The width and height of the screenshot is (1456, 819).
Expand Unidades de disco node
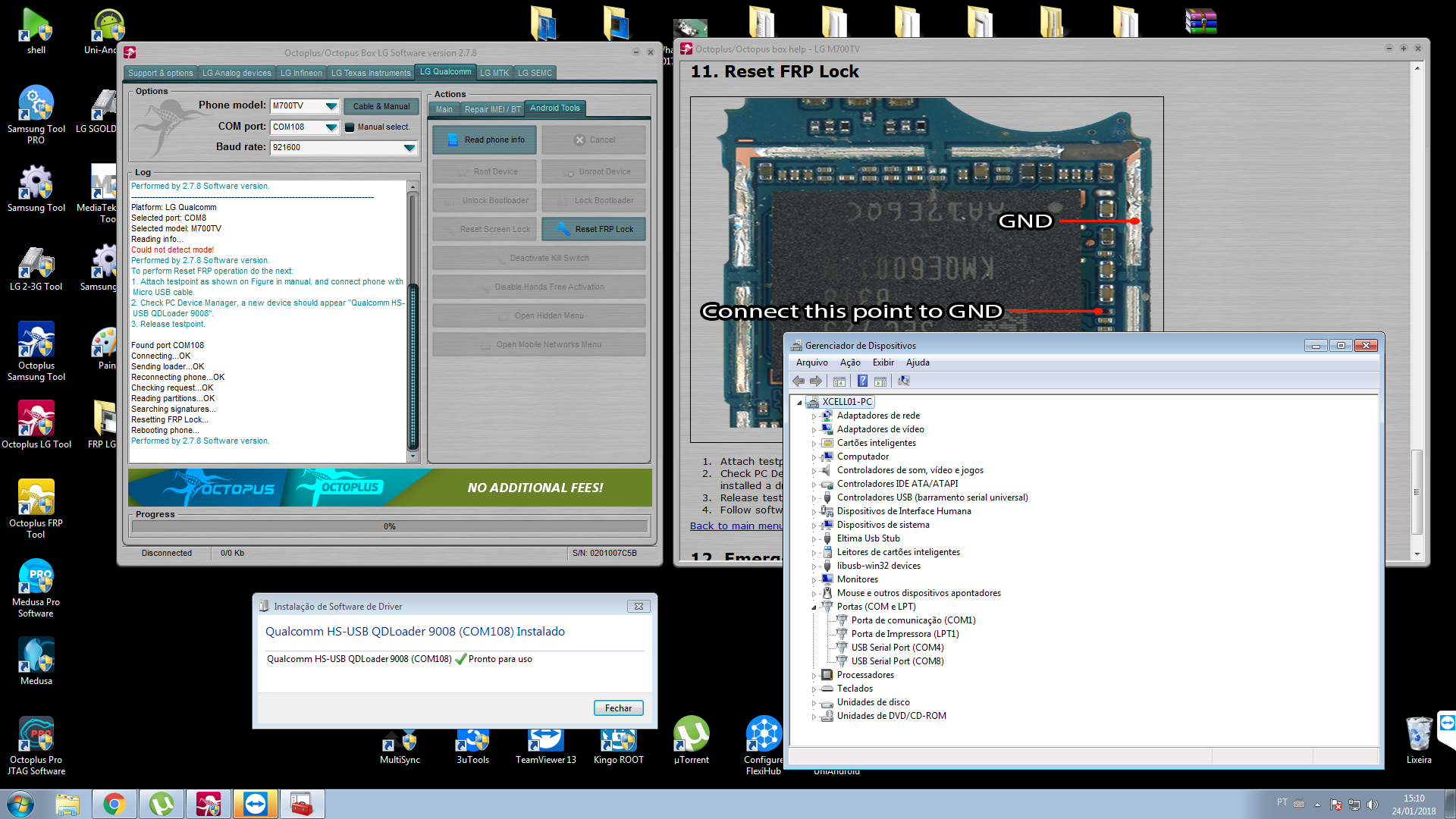coord(814,703)
